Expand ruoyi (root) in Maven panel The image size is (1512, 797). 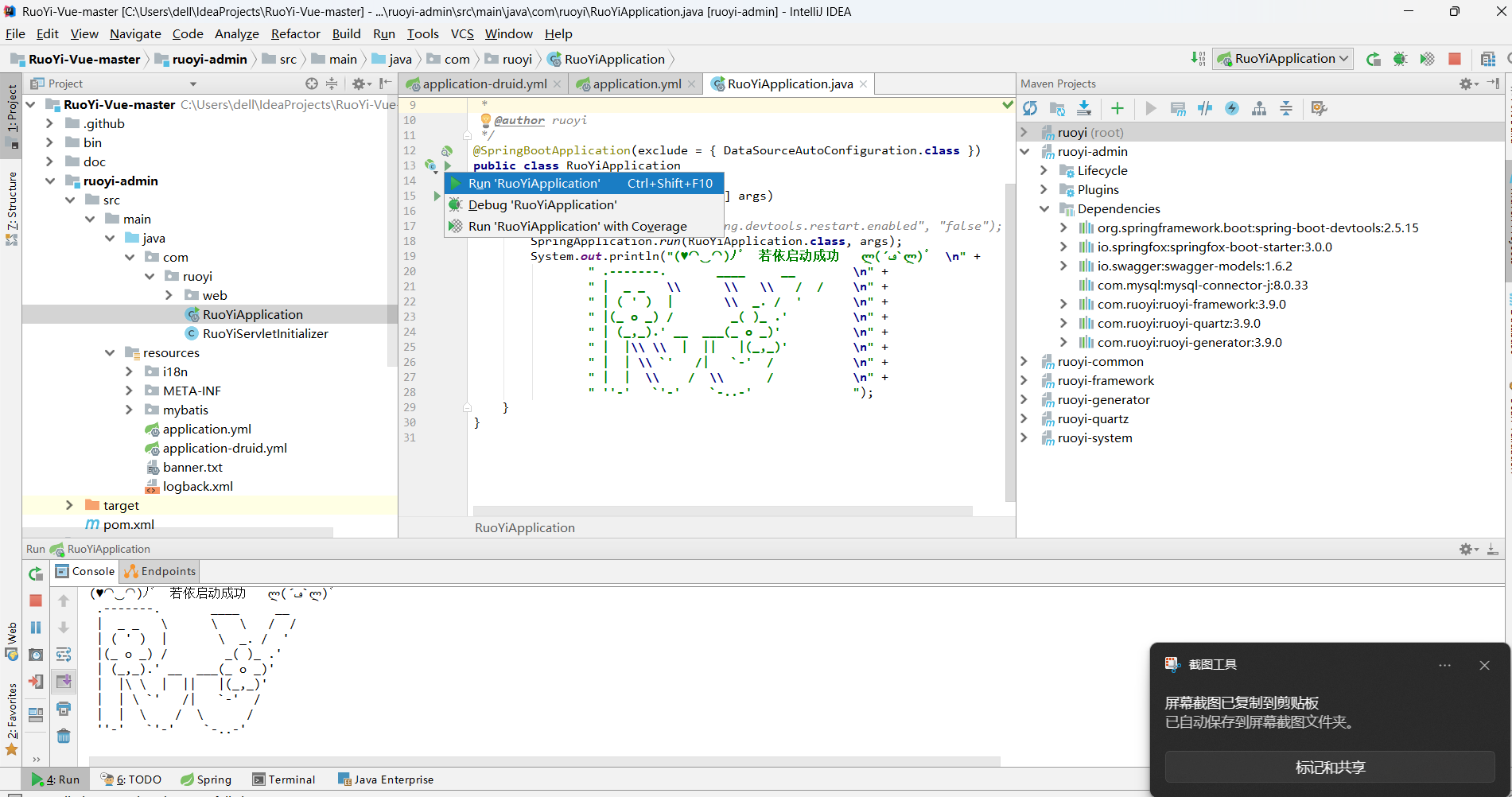click(x=1024, y=132)
